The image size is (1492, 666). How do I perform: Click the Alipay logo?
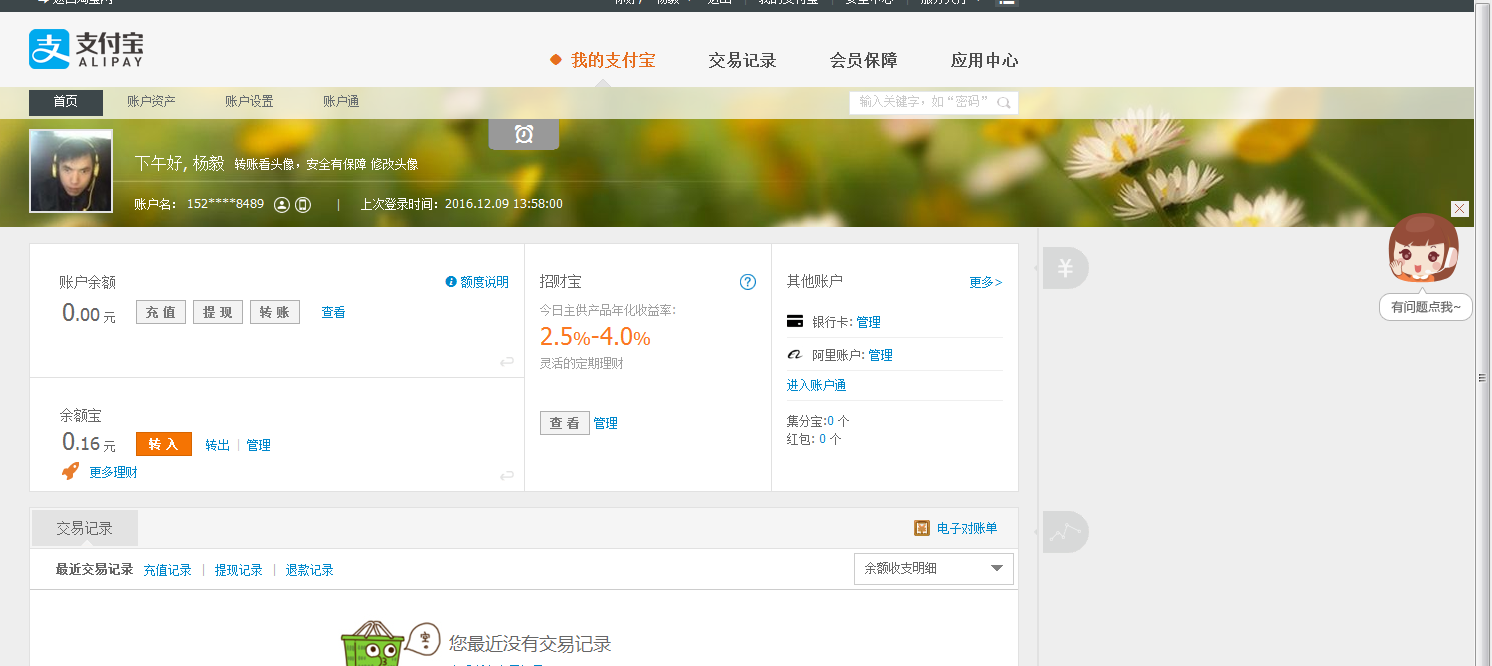(x=86, y=49)
